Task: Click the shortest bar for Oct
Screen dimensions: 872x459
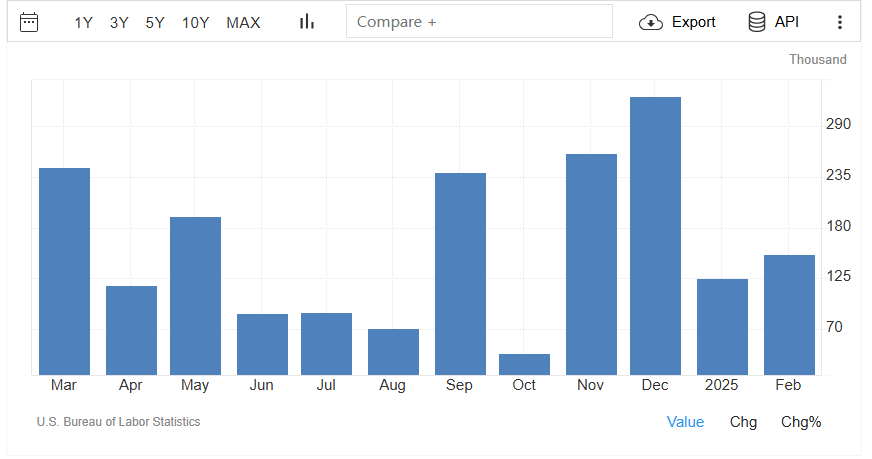Action: coord(524,364)
